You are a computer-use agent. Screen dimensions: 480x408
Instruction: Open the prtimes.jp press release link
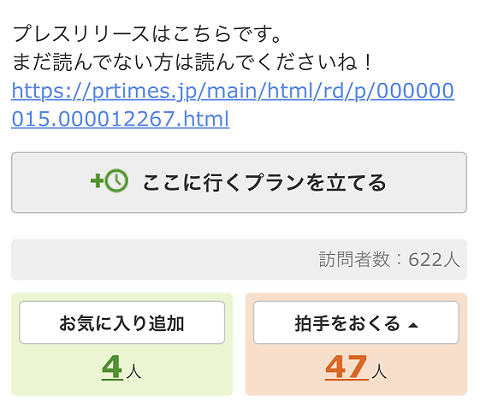click(233, 105)
